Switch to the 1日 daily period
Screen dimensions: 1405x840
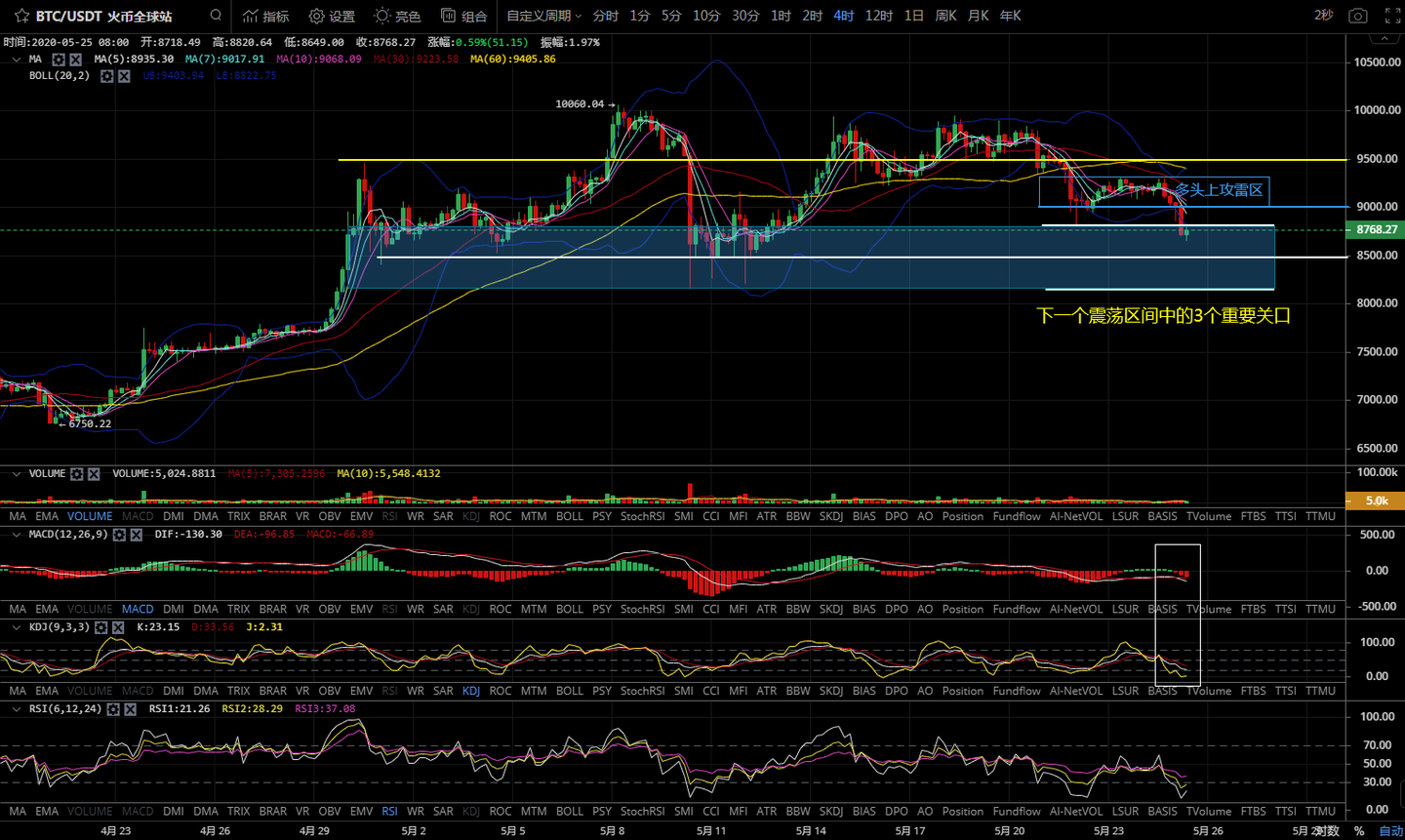click(913, 16)
